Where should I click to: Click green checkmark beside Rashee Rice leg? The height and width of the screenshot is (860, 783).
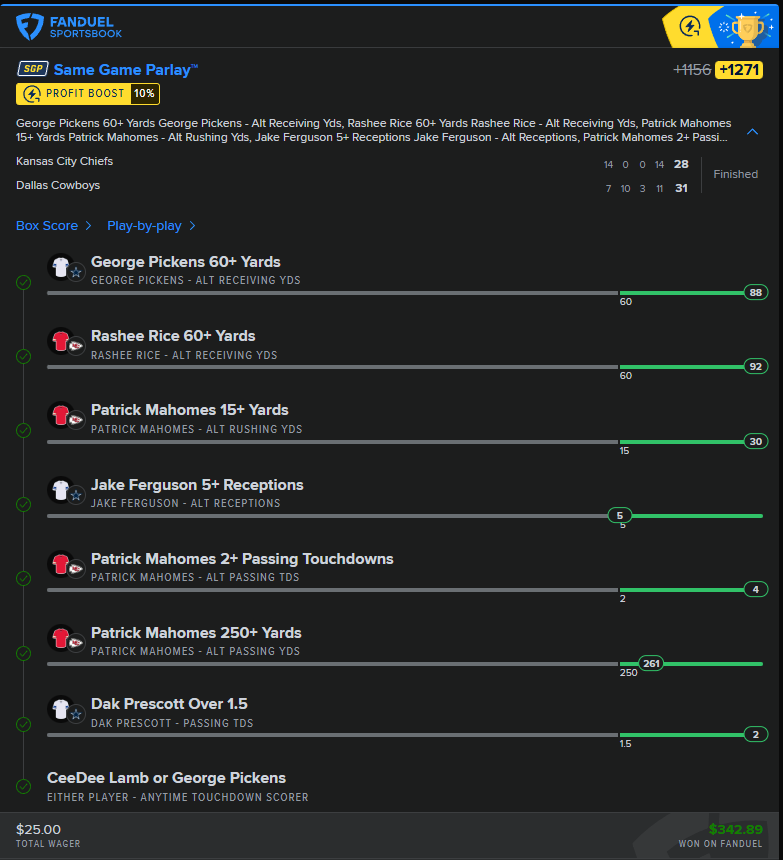(23, 357)
